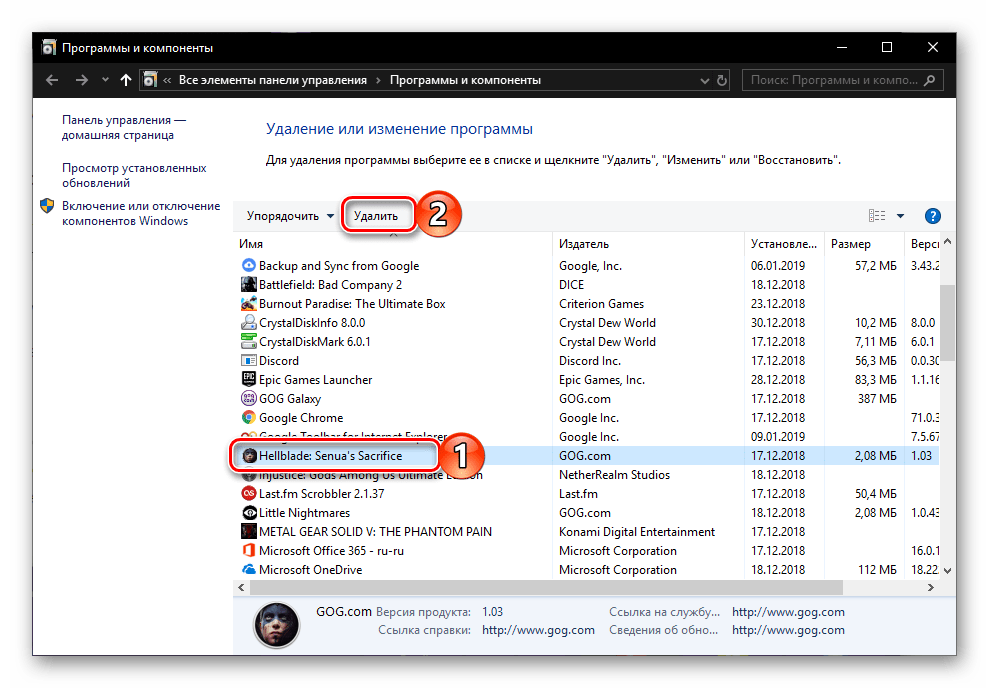The height and width of the screenshot is (688, 989).
Task: Select Hellblade: Senua's Sacrifice name
Action: click(x=330, y=456)
